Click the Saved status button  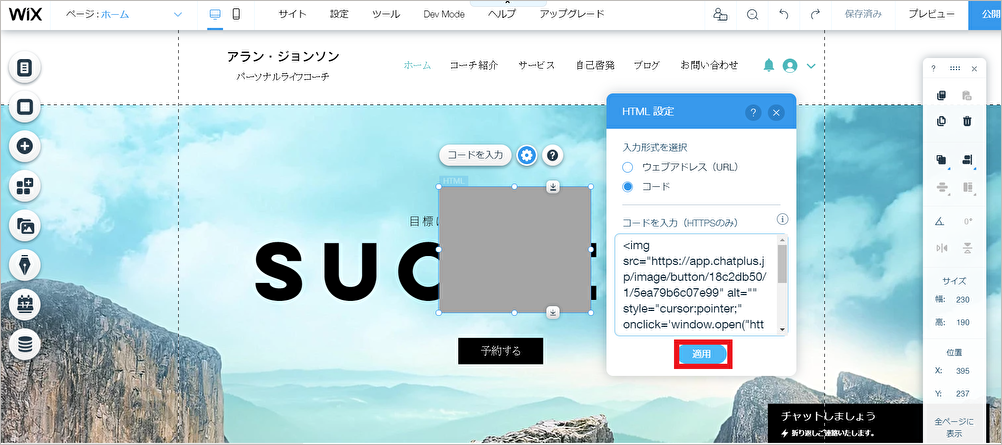click(x=863, y=14)
